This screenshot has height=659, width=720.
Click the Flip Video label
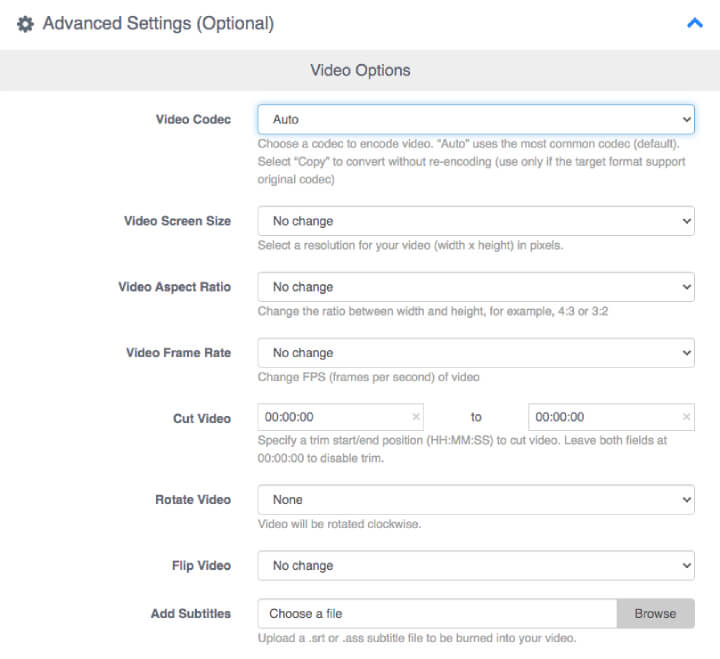(201, 565)
